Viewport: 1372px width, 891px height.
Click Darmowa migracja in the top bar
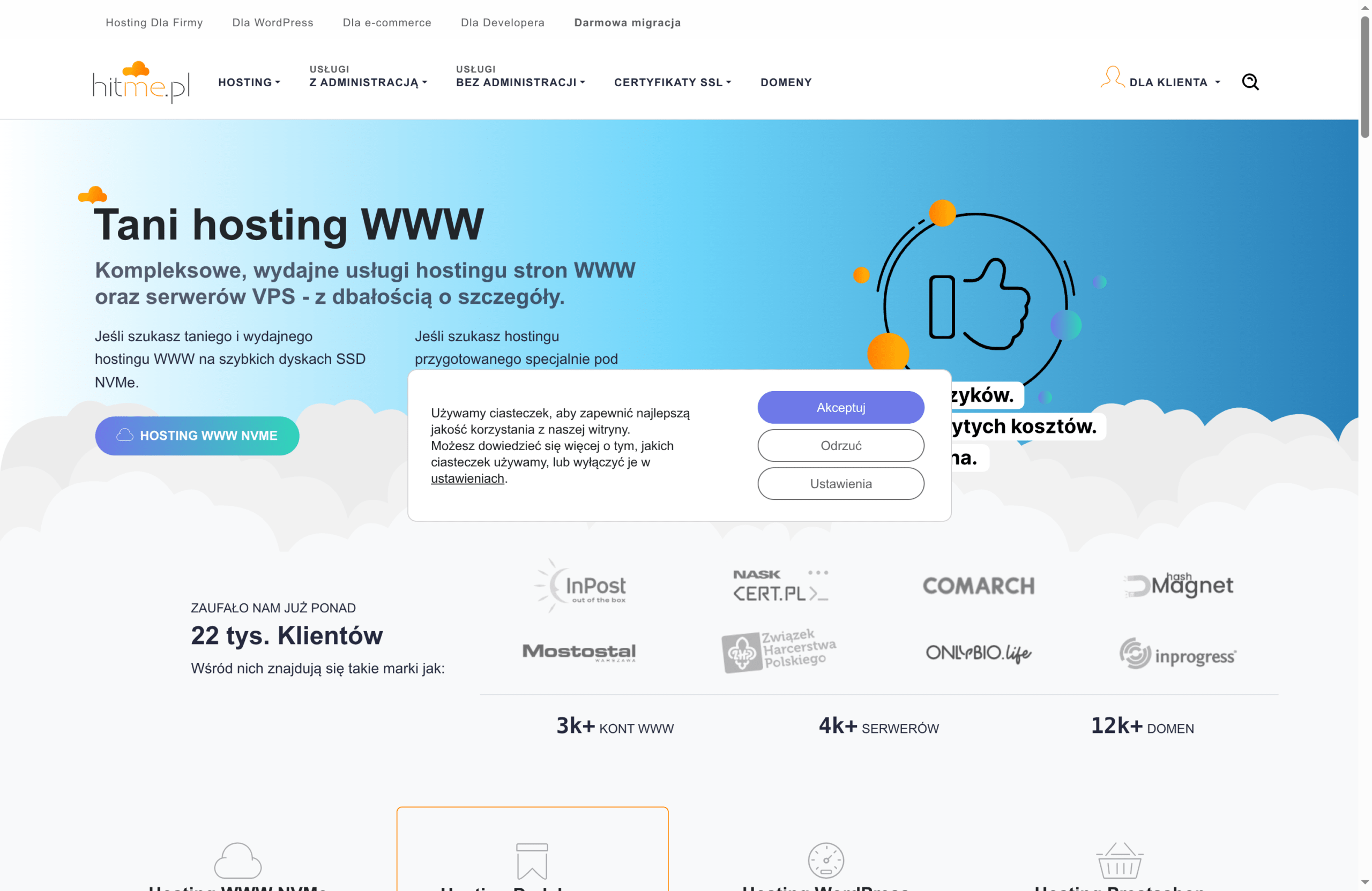627,23
